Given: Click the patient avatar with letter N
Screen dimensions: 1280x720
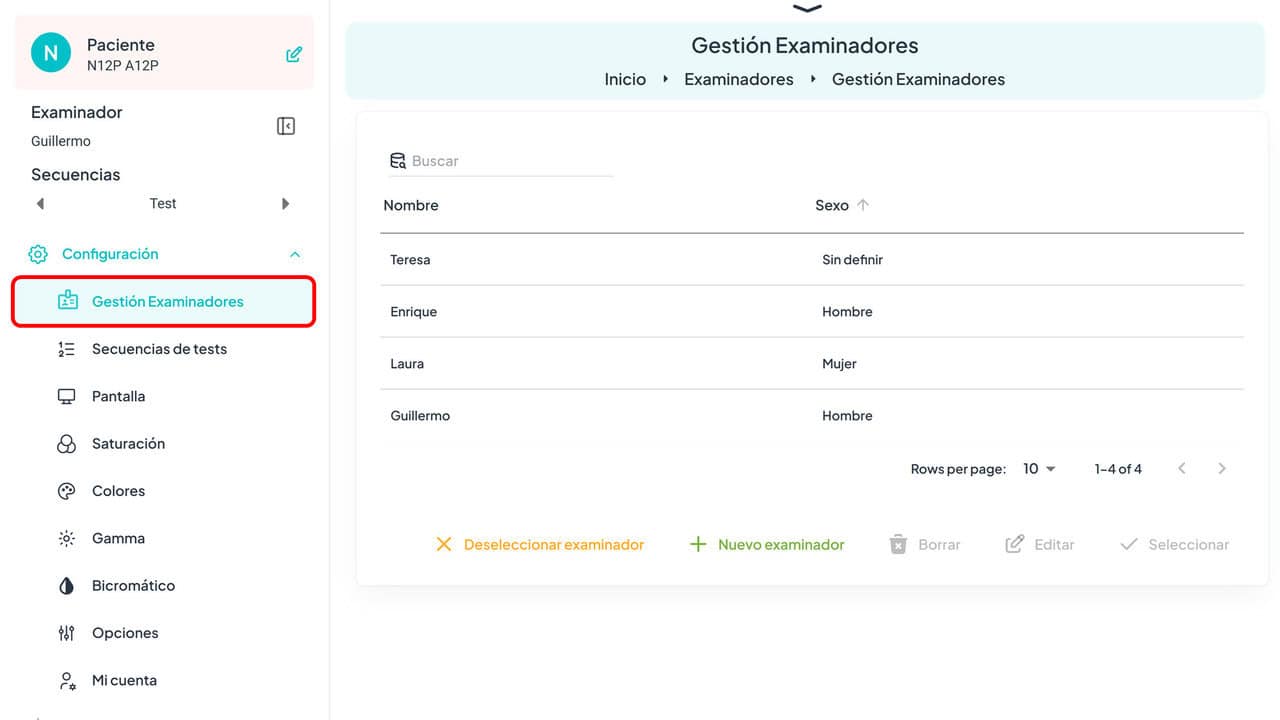Looking at the screenshot, I should click(51, 52).
